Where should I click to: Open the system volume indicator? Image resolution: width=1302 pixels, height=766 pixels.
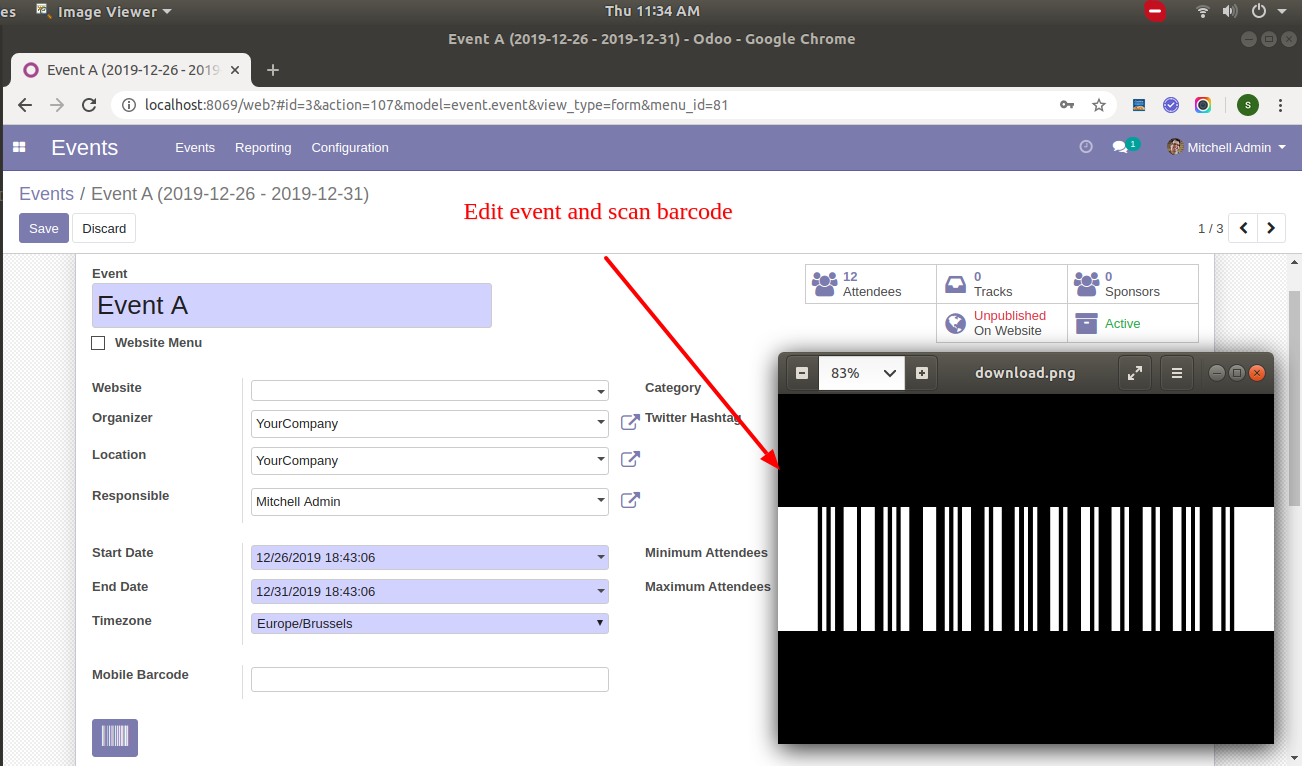tap(1230, 11)
